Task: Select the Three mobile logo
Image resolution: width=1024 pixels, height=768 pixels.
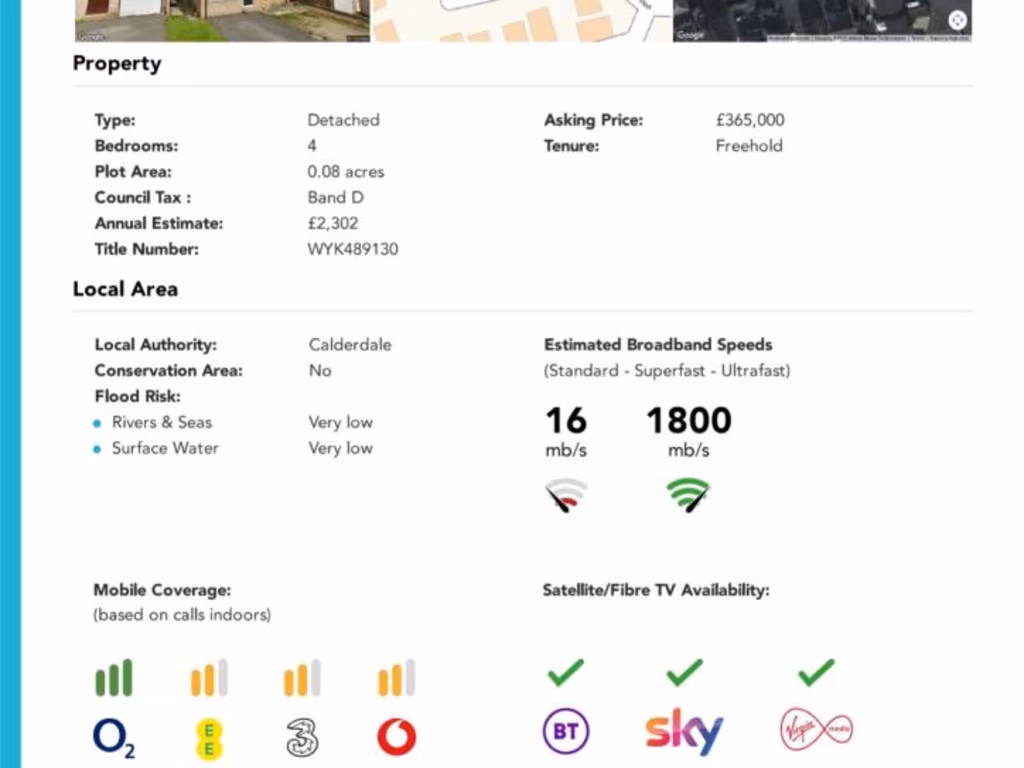Action: click(x=301, y=738)
